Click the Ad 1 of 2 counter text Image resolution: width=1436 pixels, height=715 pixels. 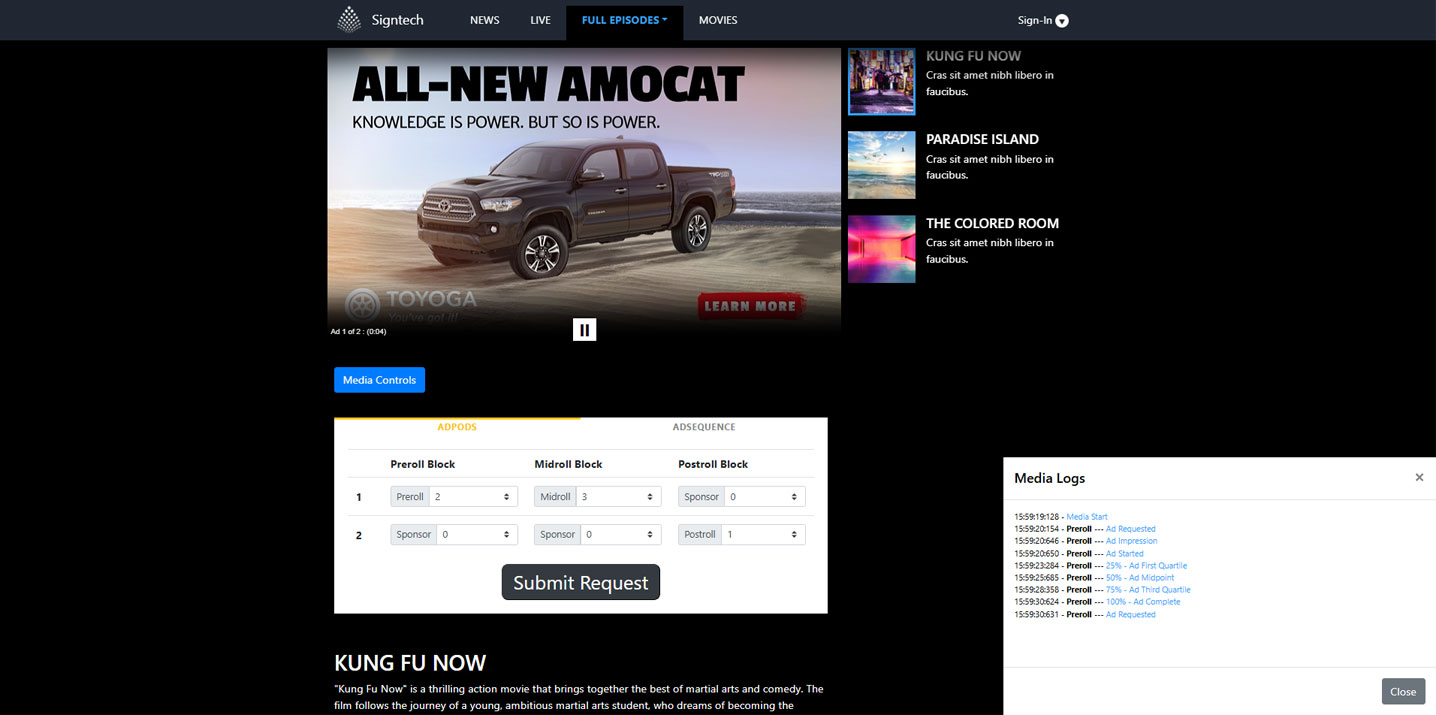coord(358,331)
